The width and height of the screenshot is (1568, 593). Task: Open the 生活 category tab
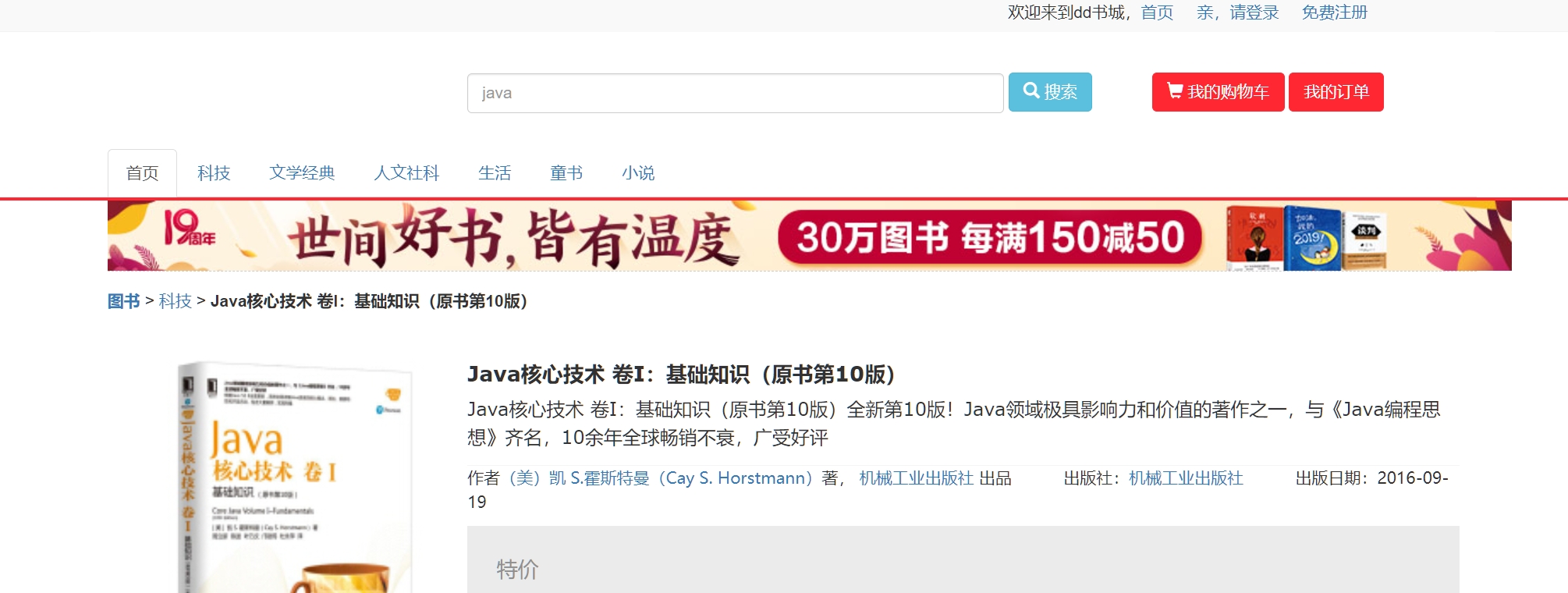point(495,173)
